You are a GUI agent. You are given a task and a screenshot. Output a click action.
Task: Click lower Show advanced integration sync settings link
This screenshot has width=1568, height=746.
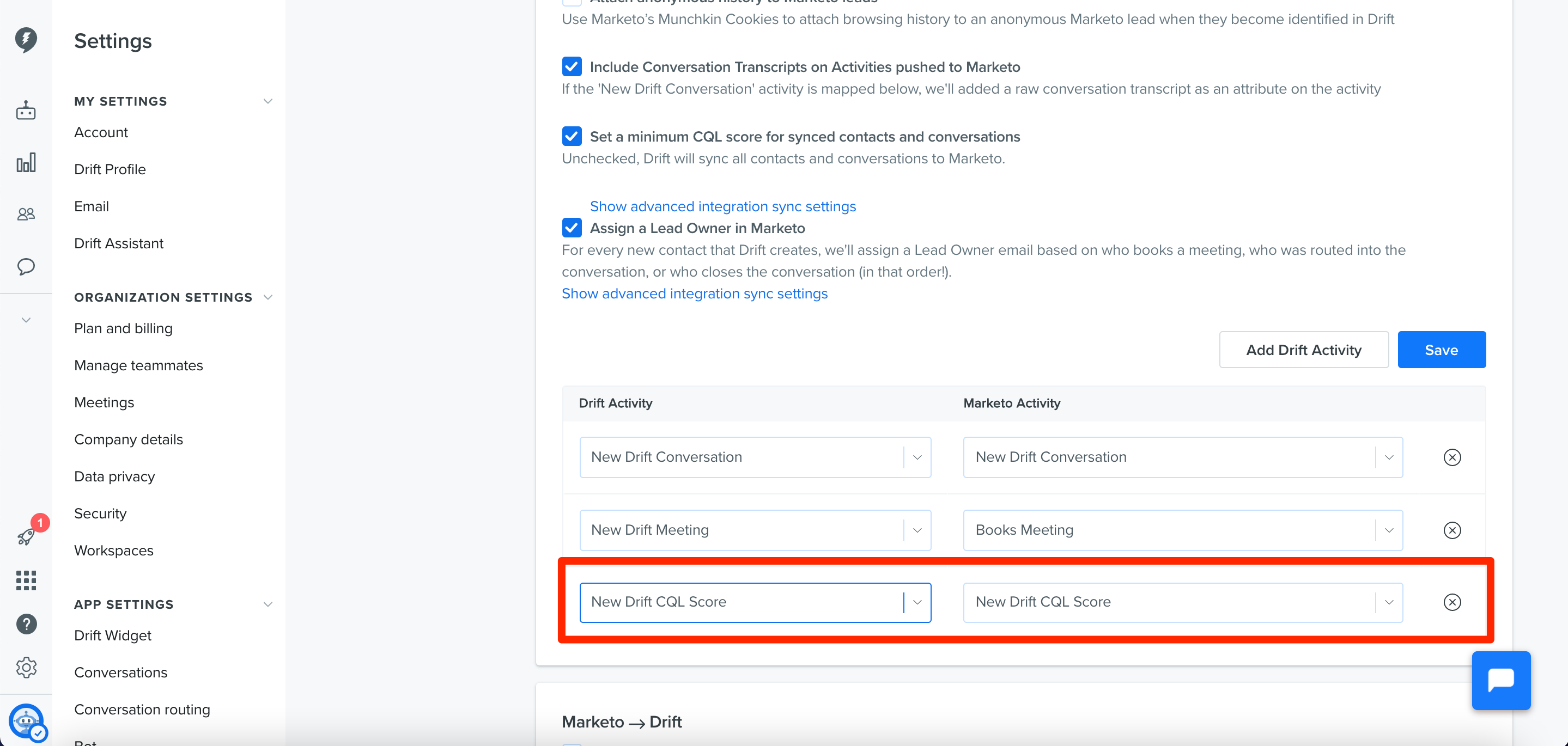point(695,293)
